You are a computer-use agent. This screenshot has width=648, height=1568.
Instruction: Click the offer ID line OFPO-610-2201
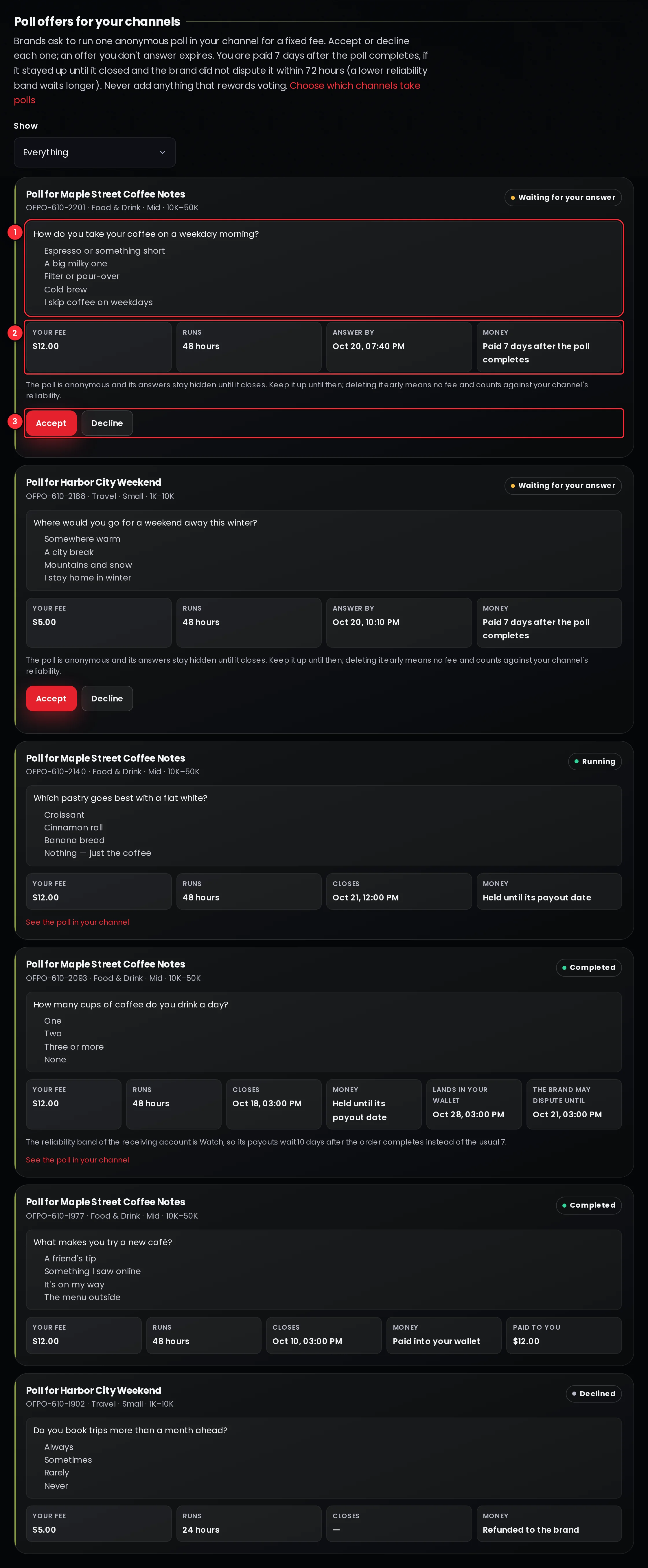(112, 208)
